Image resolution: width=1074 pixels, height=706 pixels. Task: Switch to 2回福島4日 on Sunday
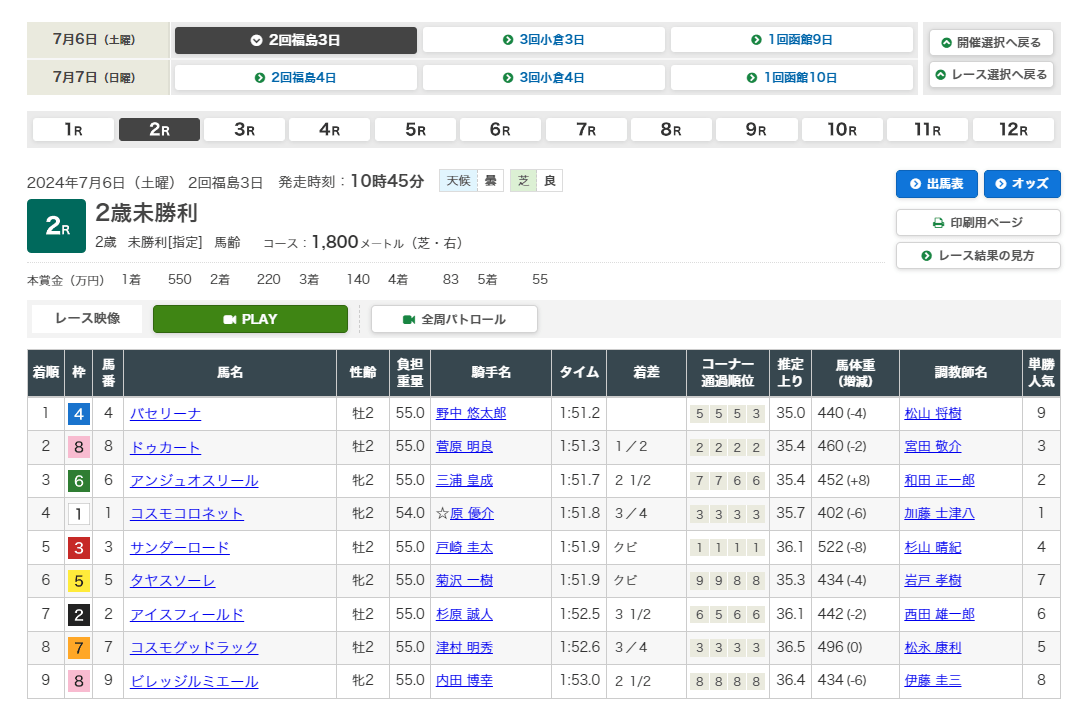[x=296, y=77]
